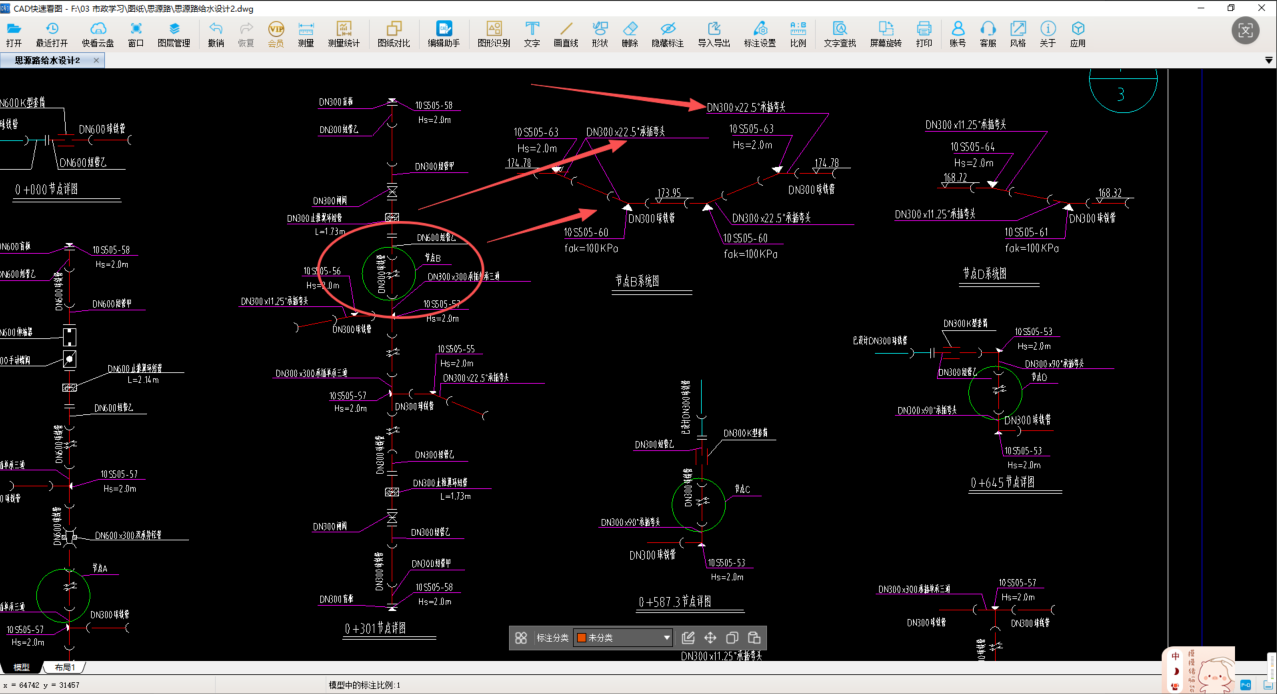The height and width of the screenshot is (694, 1277).
Task: Click 模型中的标注比例:1 status text
Action: [364, 685]
